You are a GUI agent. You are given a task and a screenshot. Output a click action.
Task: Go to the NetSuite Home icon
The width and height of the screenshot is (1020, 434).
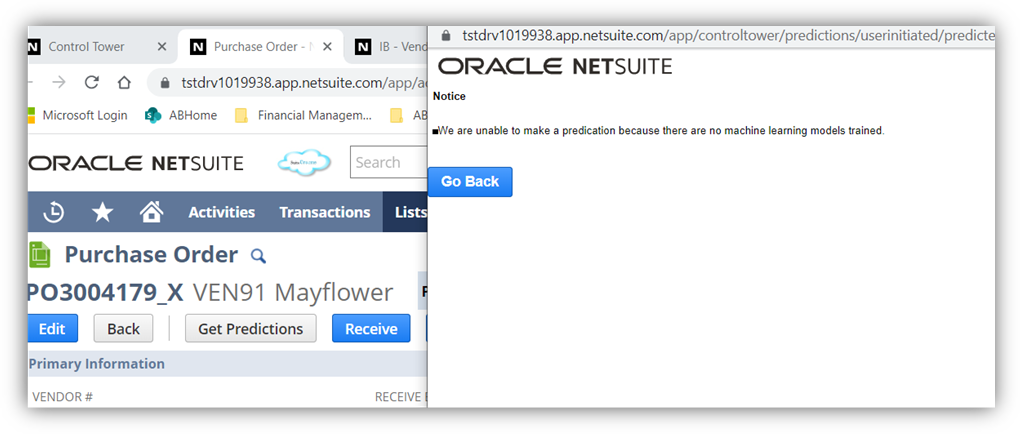[x=152, y=211]
